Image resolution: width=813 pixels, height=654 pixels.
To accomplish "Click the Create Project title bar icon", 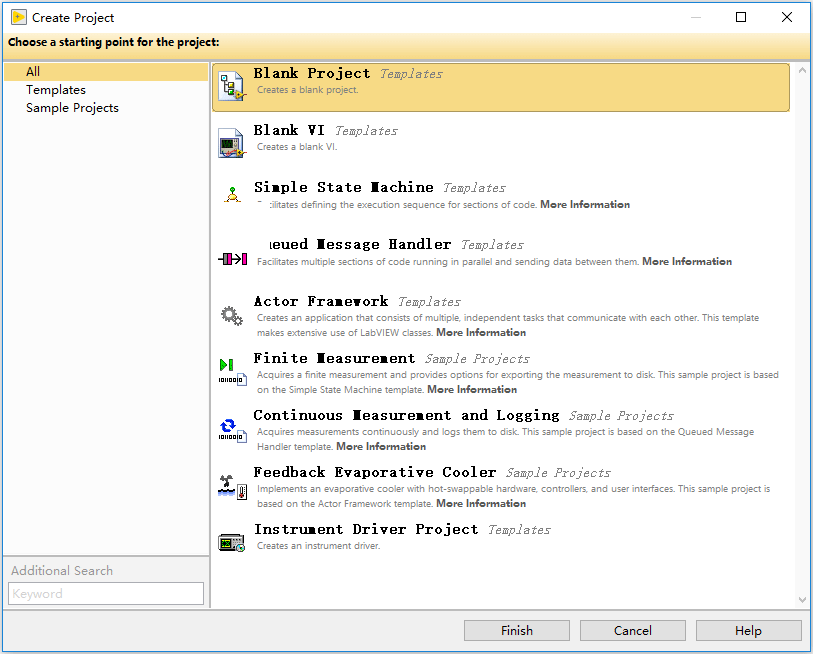I will [19, 17].
